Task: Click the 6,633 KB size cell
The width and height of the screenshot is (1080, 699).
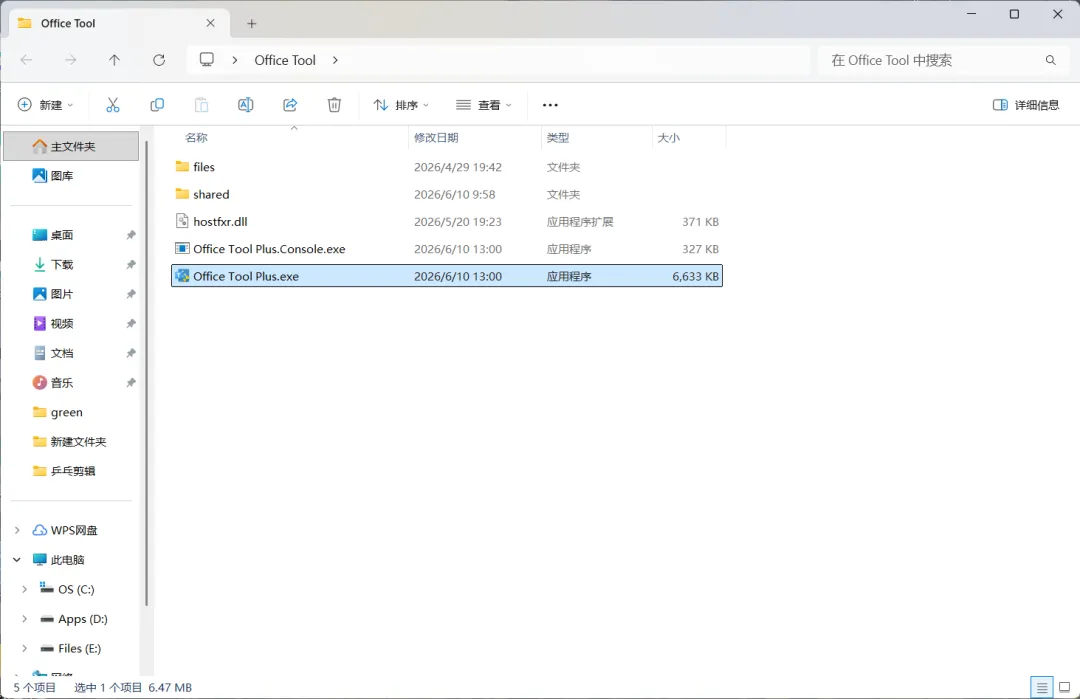Action: [695, 276]
